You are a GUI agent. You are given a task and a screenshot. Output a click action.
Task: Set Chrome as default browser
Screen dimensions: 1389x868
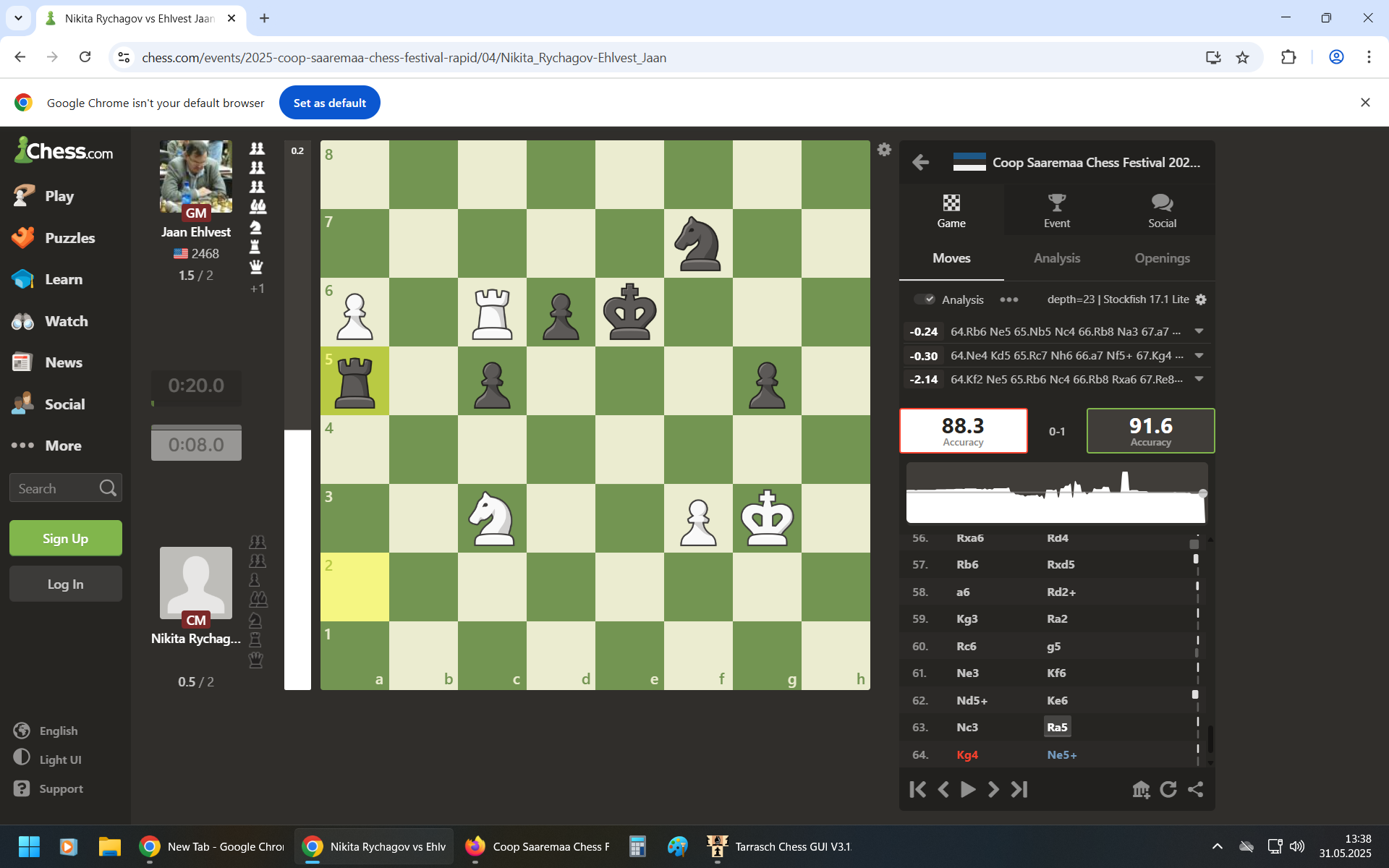click(x=329, y=103)
